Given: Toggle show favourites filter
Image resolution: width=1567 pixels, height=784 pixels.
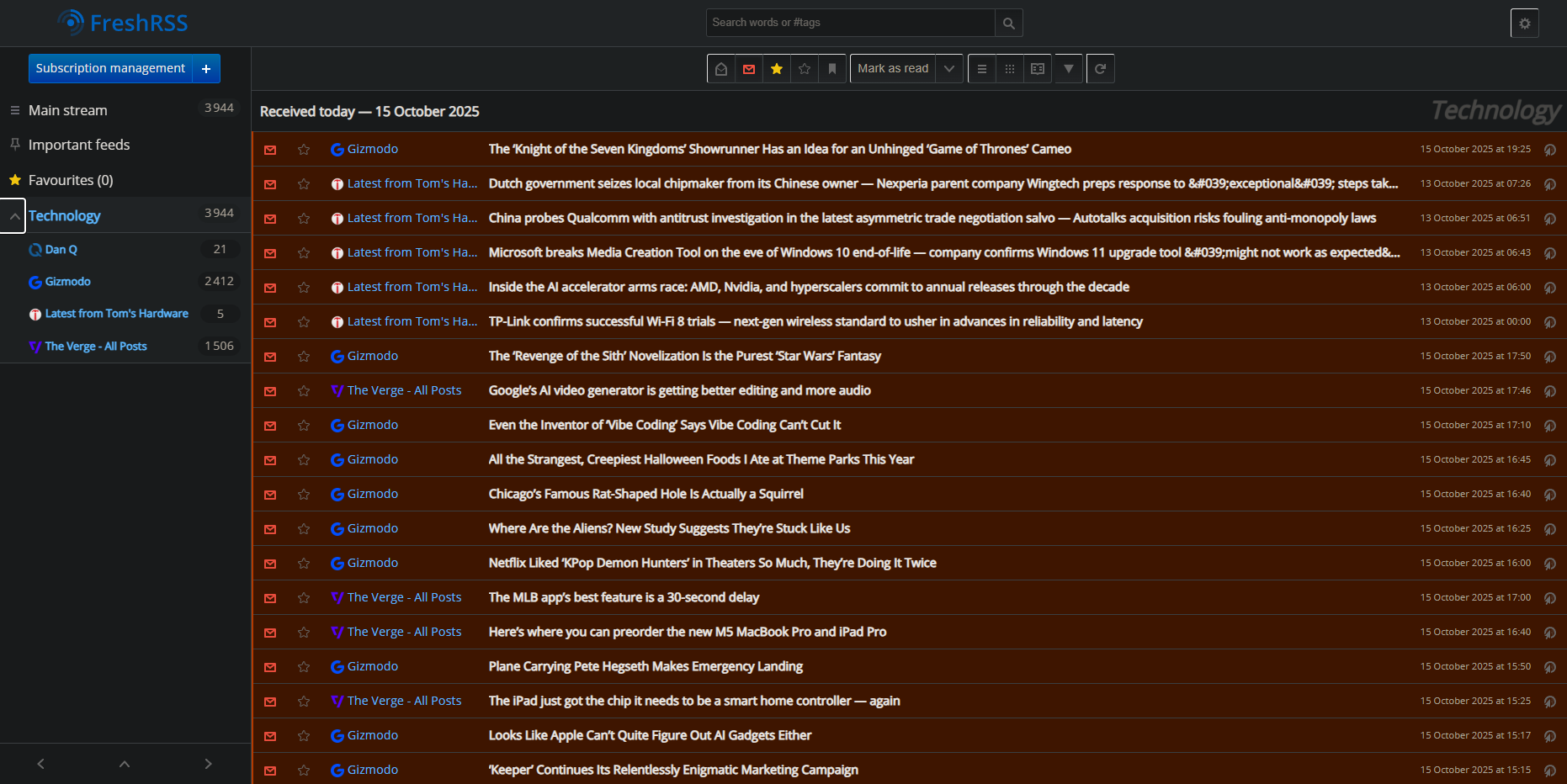Looking at the screenshot, I should 777,69.
